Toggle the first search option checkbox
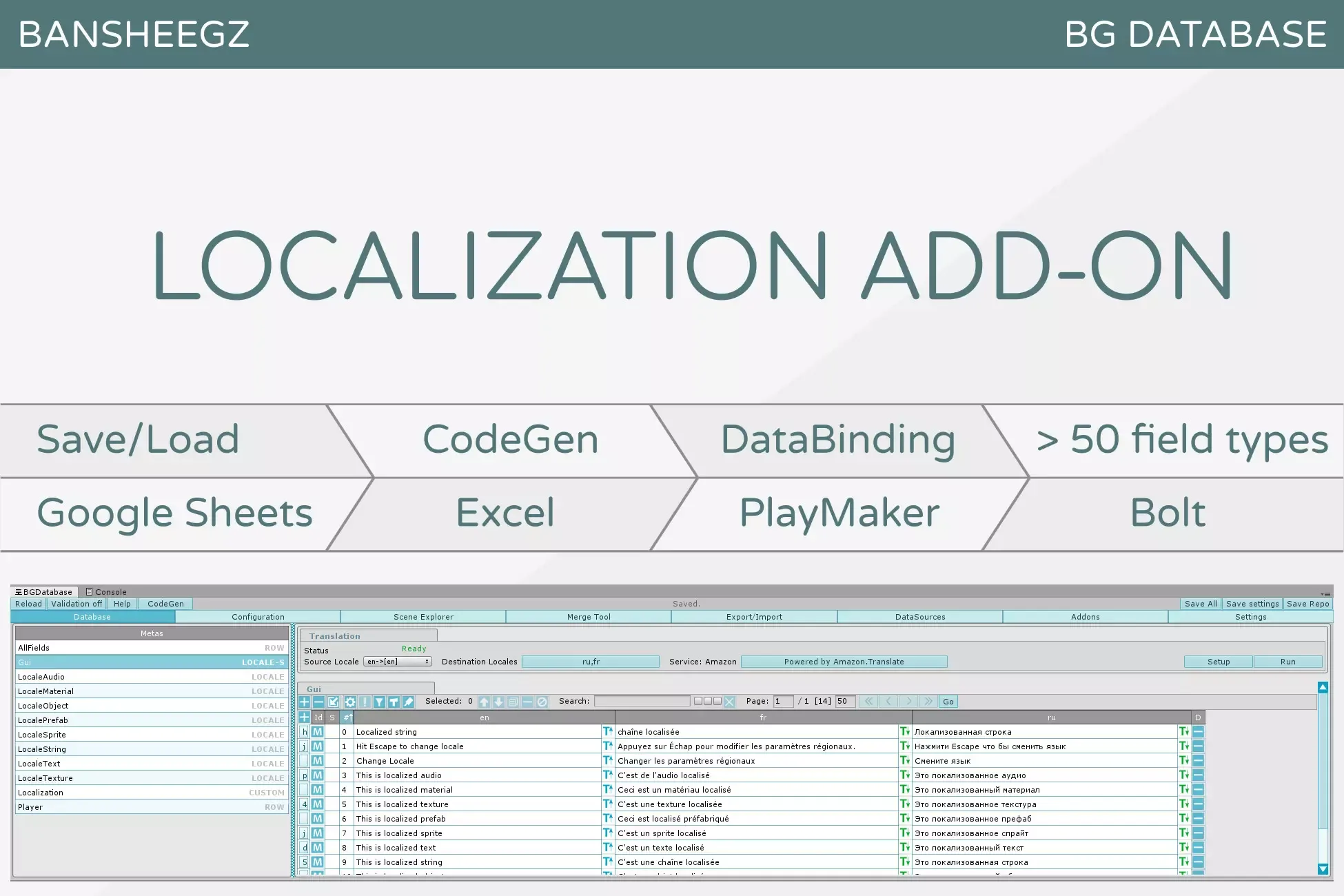The image size is (1344, 896). tap(698, 701)
